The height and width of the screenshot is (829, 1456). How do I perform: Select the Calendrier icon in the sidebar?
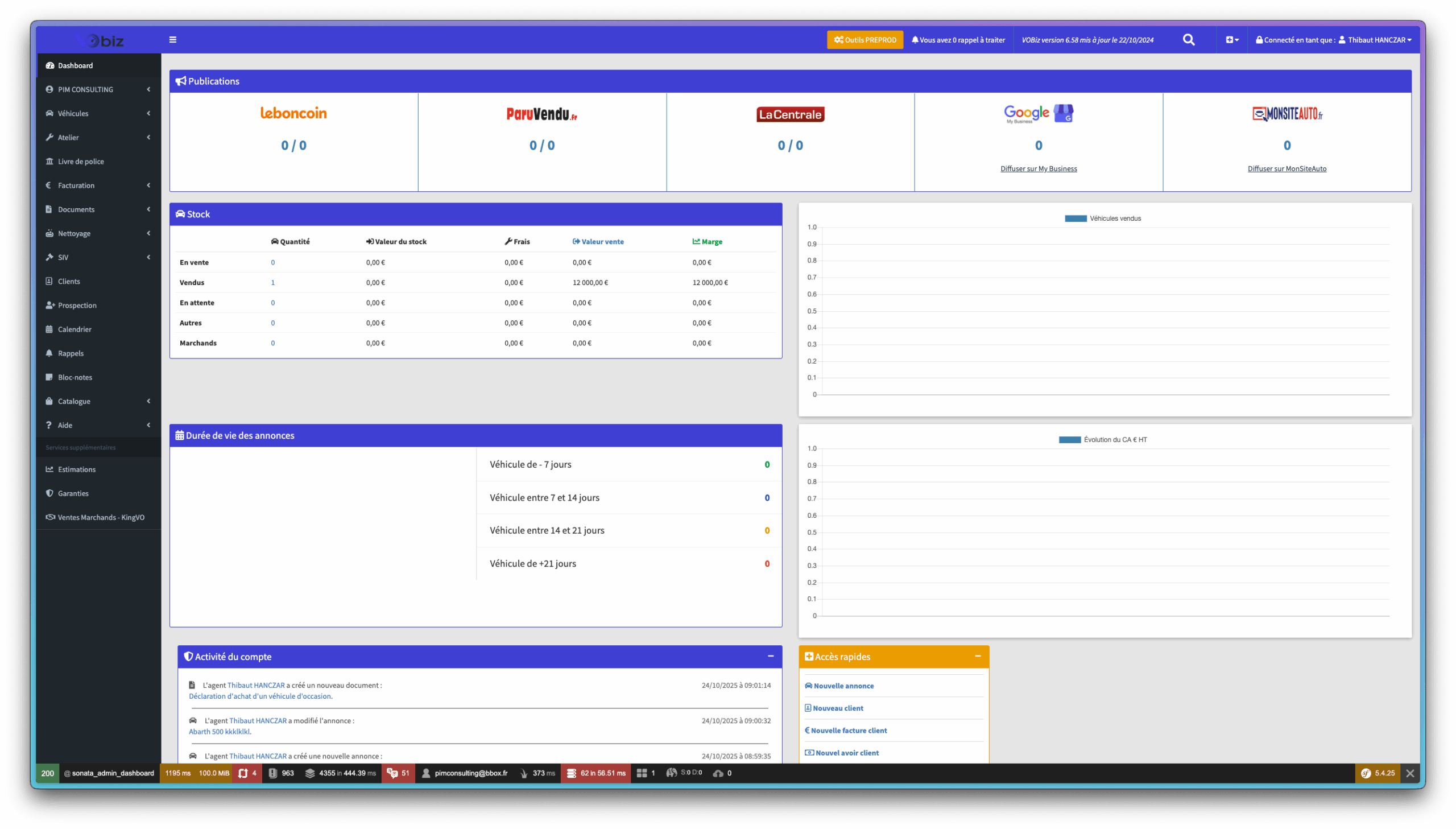click(x=50, y=329)
